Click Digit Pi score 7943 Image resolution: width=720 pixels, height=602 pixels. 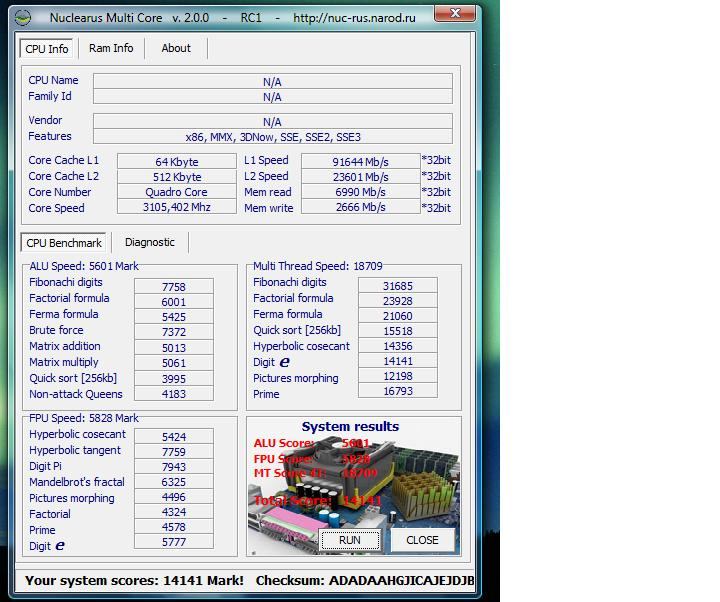coord(174,467)
